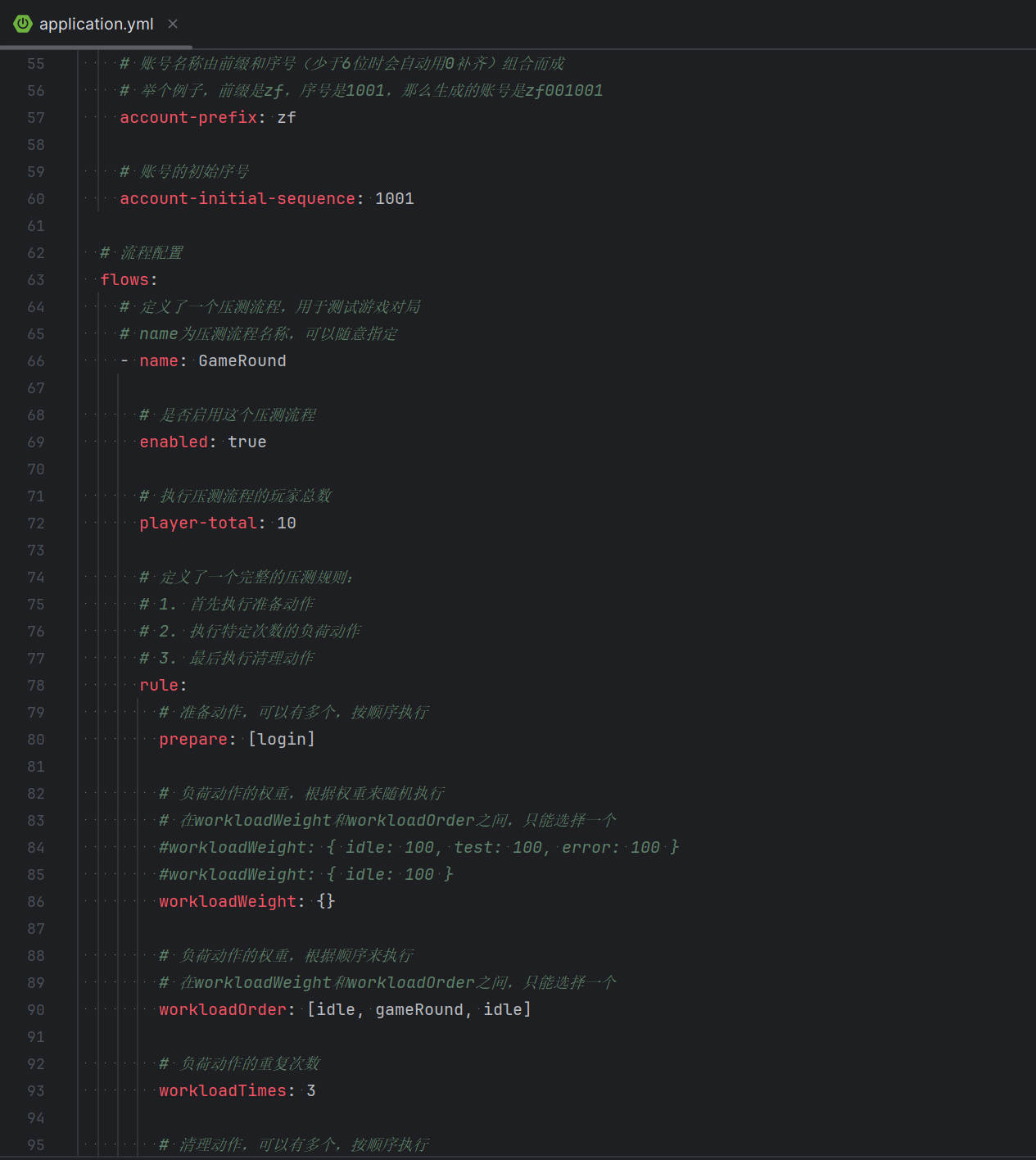Screen dimensions: 1036x1160
Task: Click line number 78 in the gutter
Action: [x=36, y=685]
